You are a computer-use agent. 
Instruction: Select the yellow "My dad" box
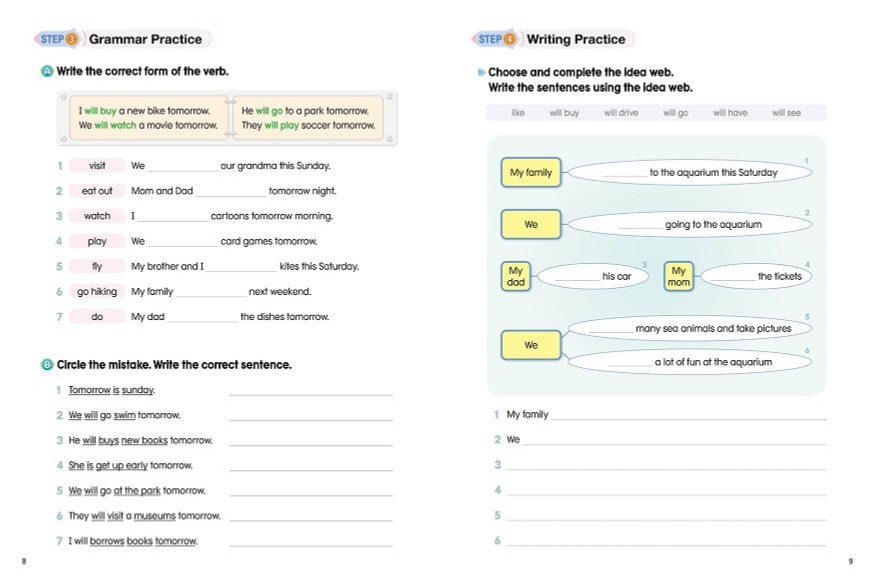pyautogui.click(x=516, y=276)
